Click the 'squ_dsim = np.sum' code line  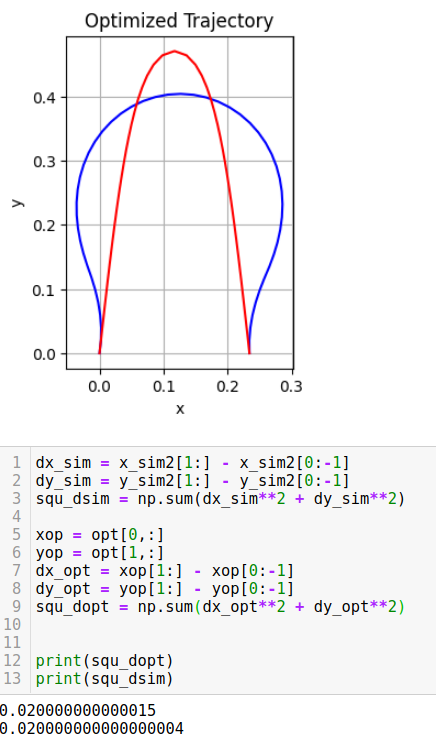tap(220, 499)
